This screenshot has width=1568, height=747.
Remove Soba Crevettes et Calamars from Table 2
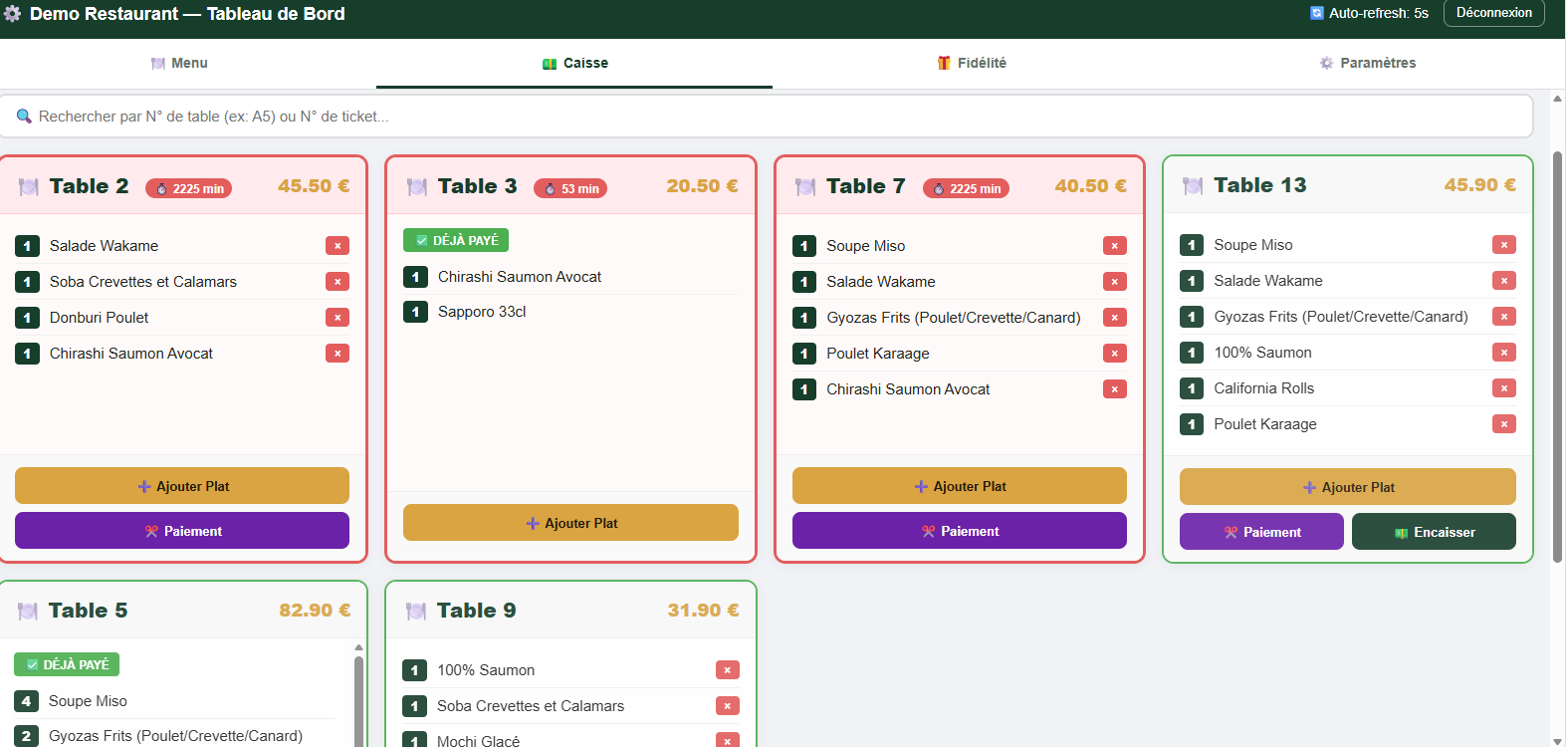pyautogui.click(x=337, y=282)
